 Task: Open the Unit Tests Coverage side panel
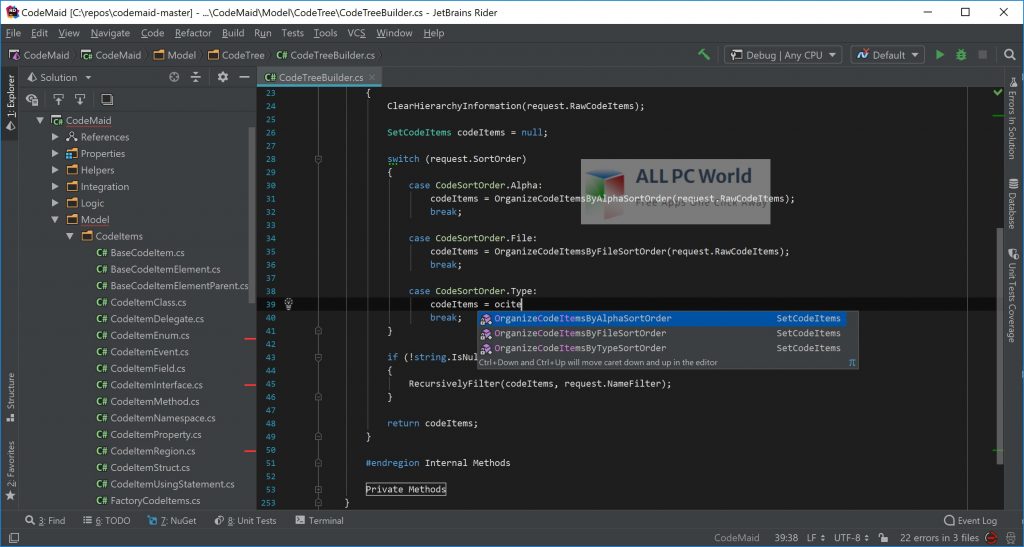[x=1012, y=295]
